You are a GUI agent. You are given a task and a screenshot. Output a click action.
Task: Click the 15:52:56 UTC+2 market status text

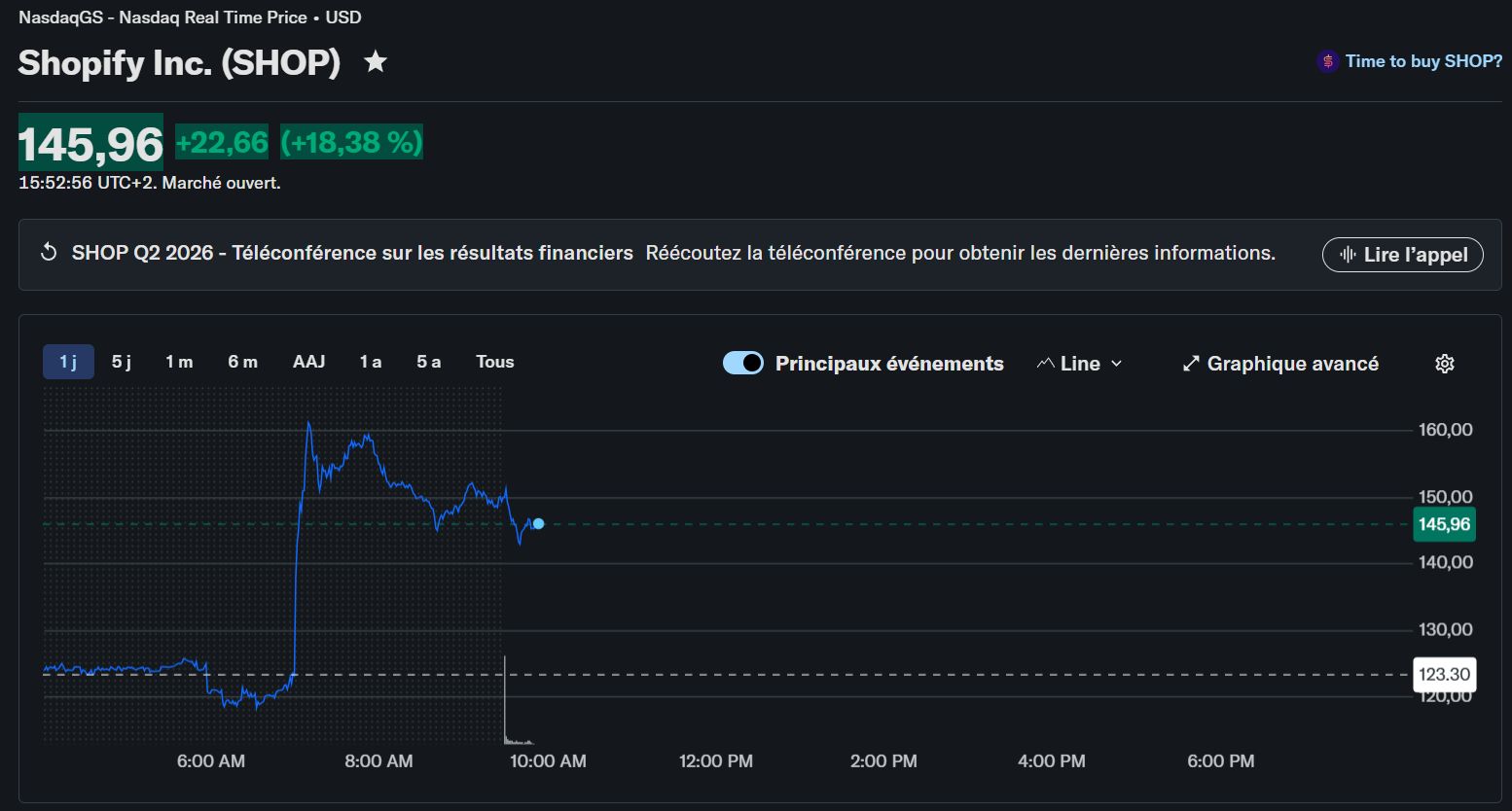pyautogui.click(x=150, y=183)
